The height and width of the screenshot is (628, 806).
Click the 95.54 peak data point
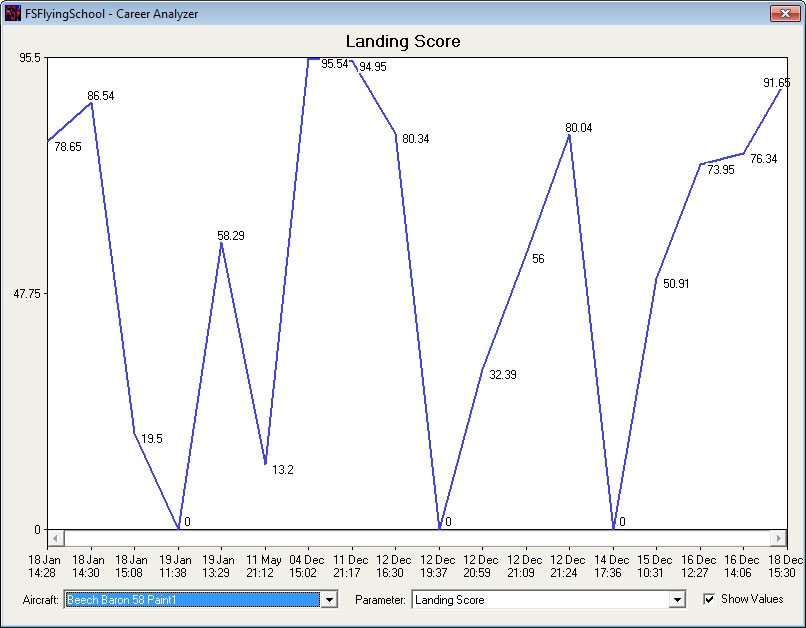(309, 59)
